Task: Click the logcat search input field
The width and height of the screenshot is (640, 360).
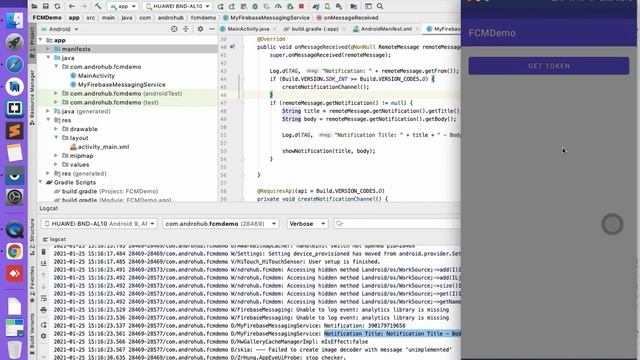Action: tap(397, 224)
